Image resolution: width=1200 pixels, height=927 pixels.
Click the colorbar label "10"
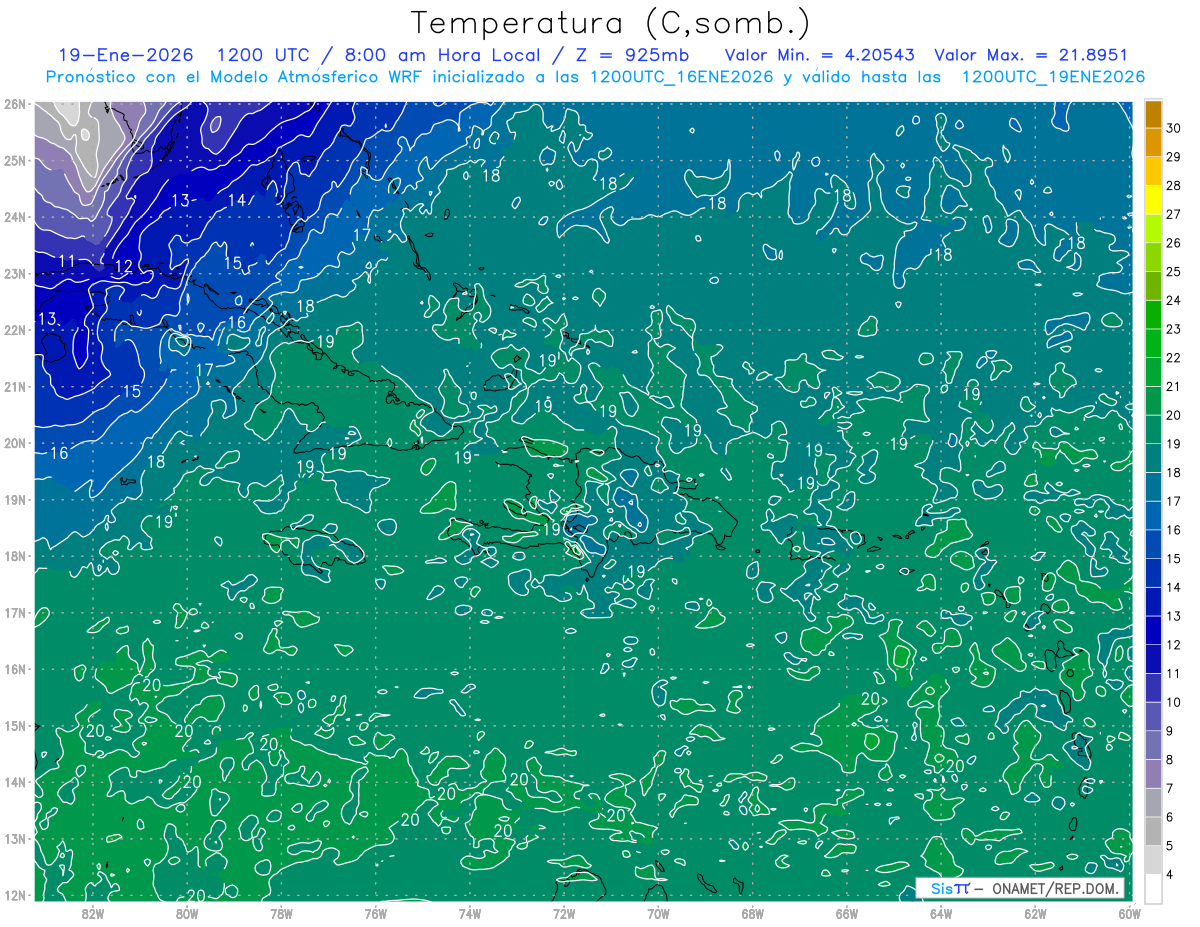click(1174, 703)
